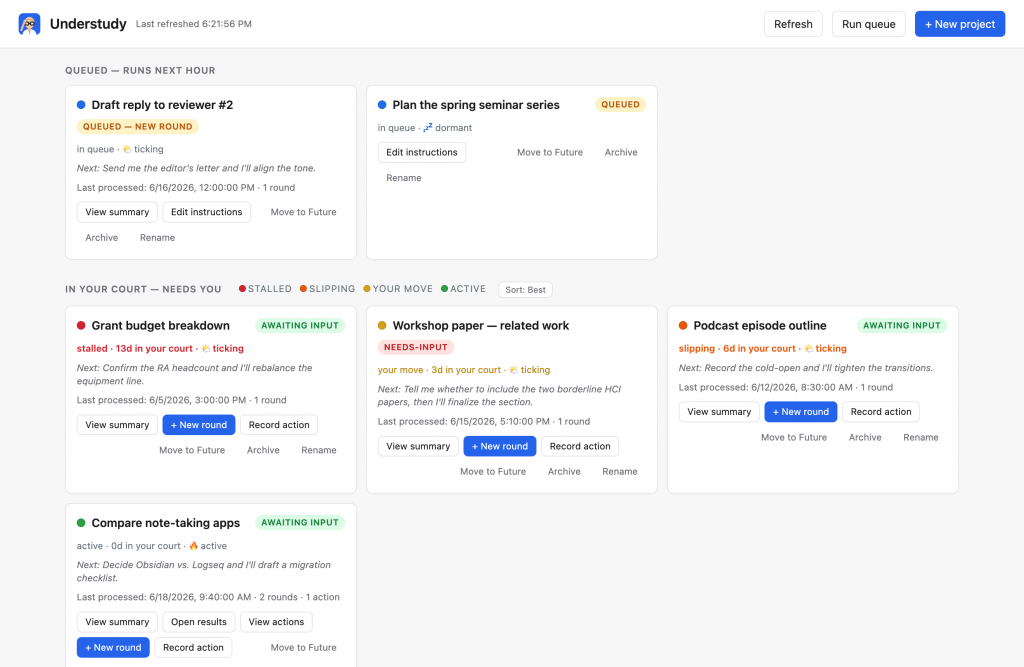
Task: Click red status dot on Grant budget breakdown
Action: (x=81, y=325)
